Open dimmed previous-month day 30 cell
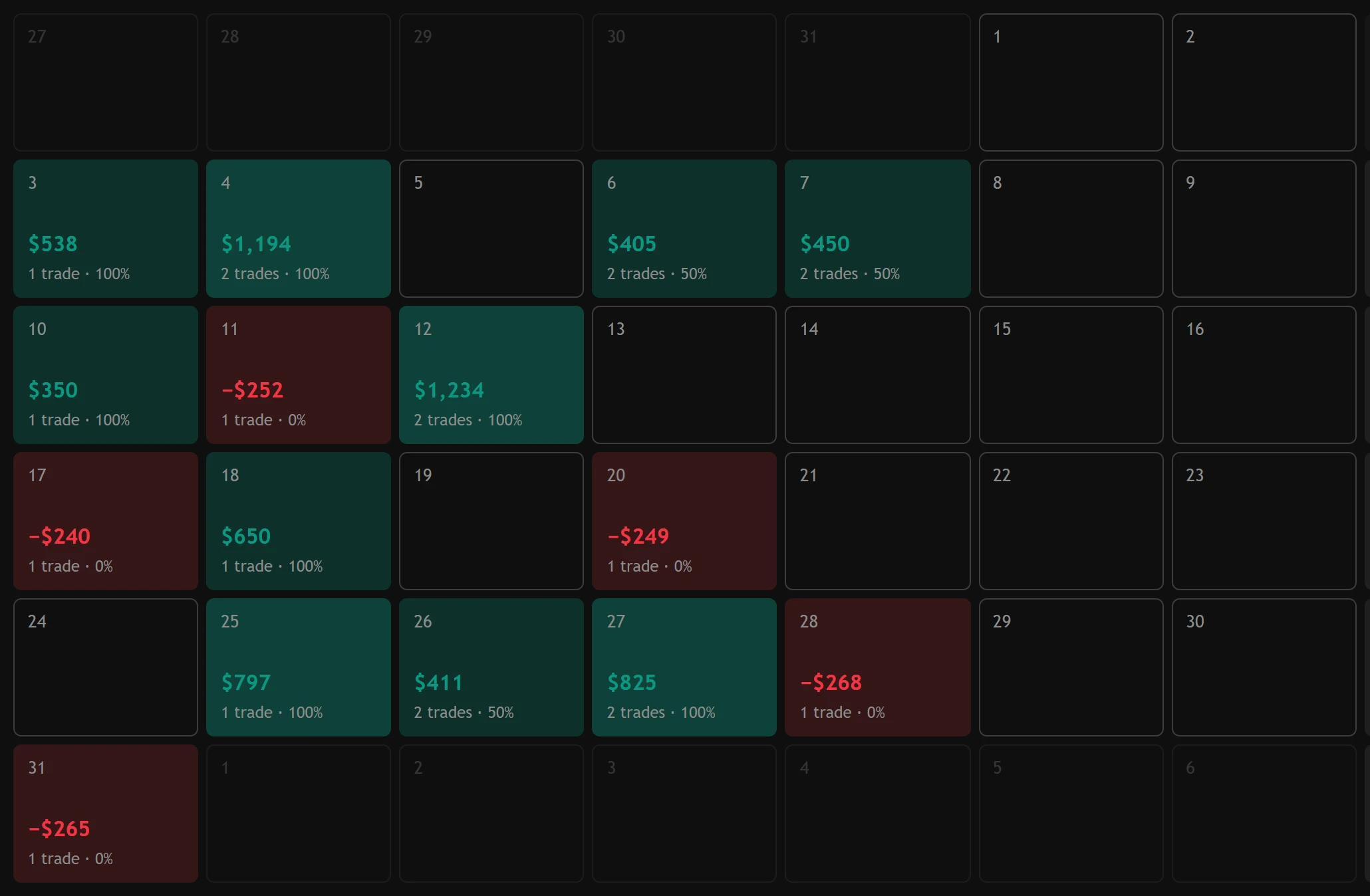Image resolution: width=1370 pixels, height=896 pixels. tap(684, 82)
